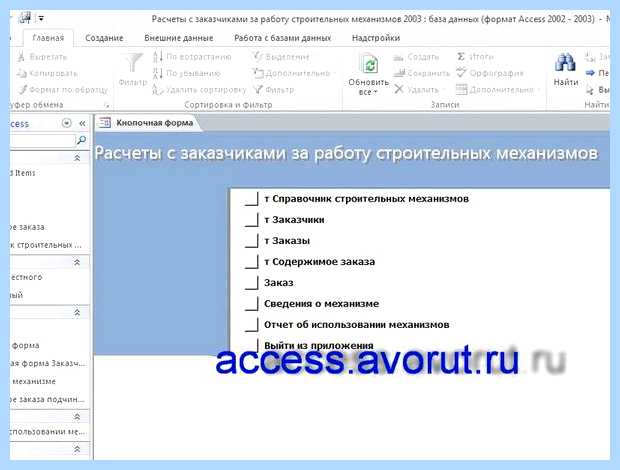
Task: Select 'е заказа подчин...' navigation item
Action: click(47, 399)
